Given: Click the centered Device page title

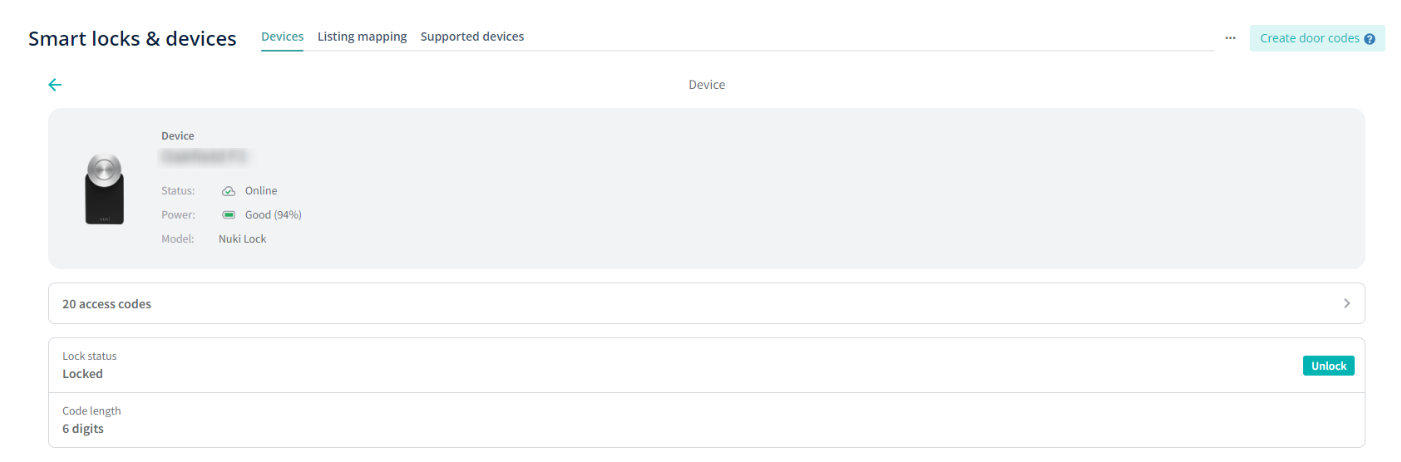Looking at the screenshot, I should pos(706,85).
